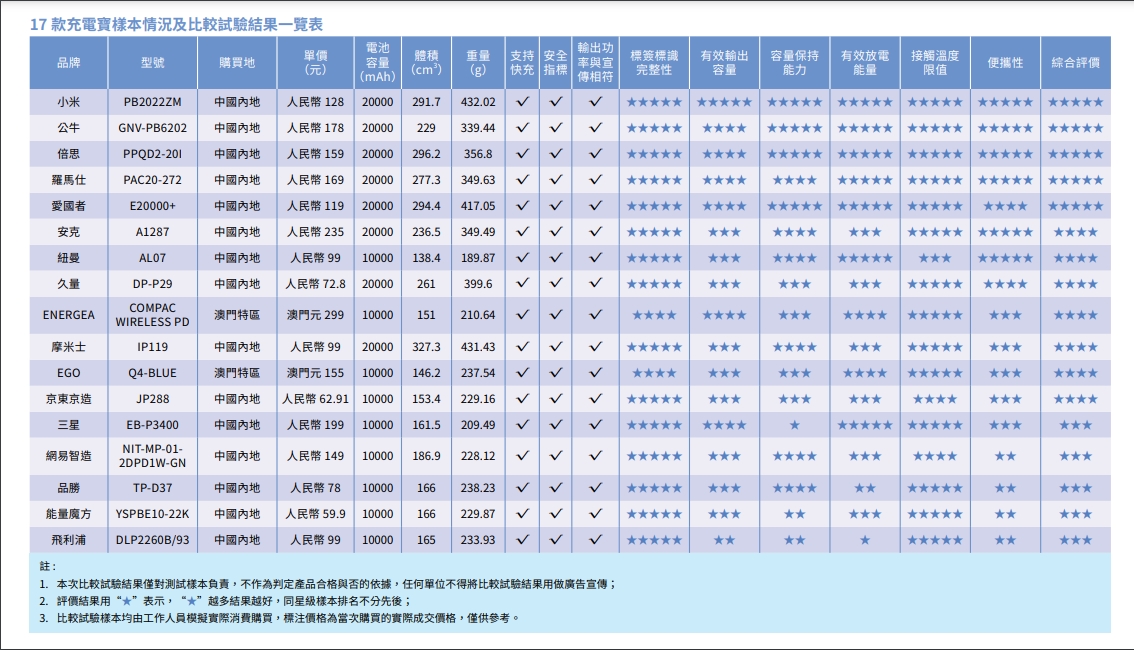The image size is (1134, 650).
Task: Select the 有效輸出容量 header cell
Action: click(725, 63)
